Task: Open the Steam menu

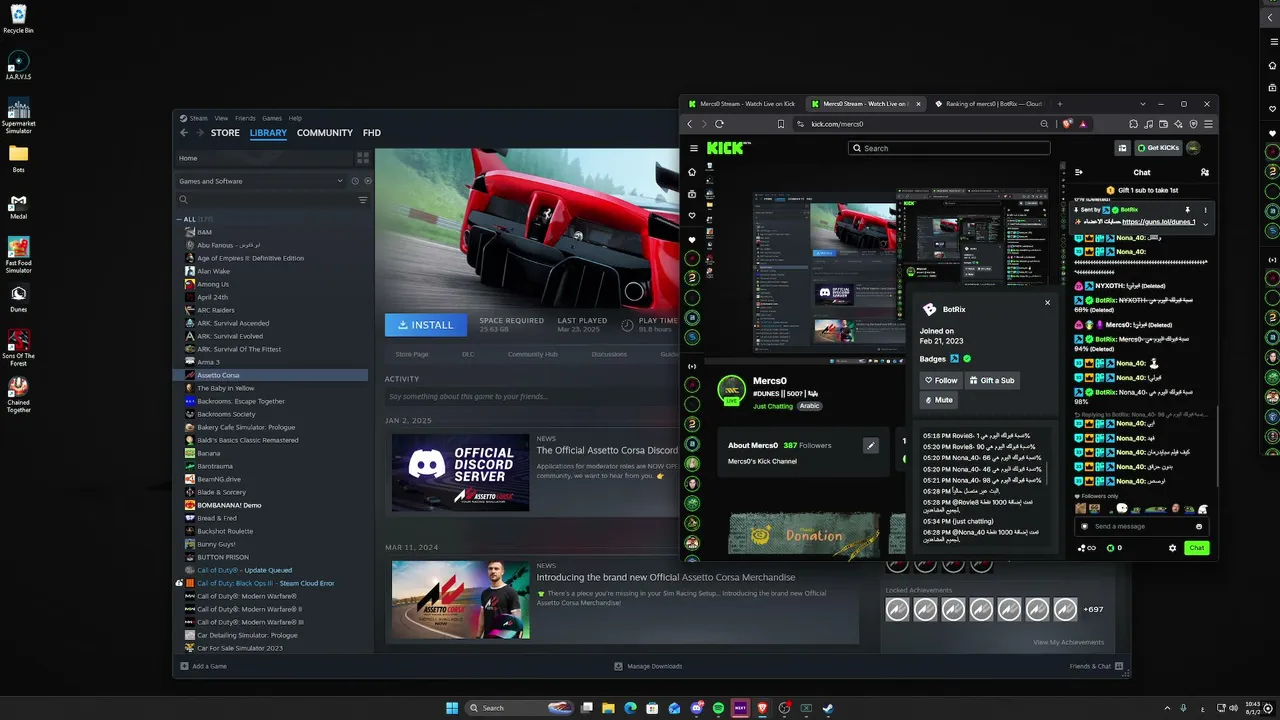Action: [x=198, y=118]
